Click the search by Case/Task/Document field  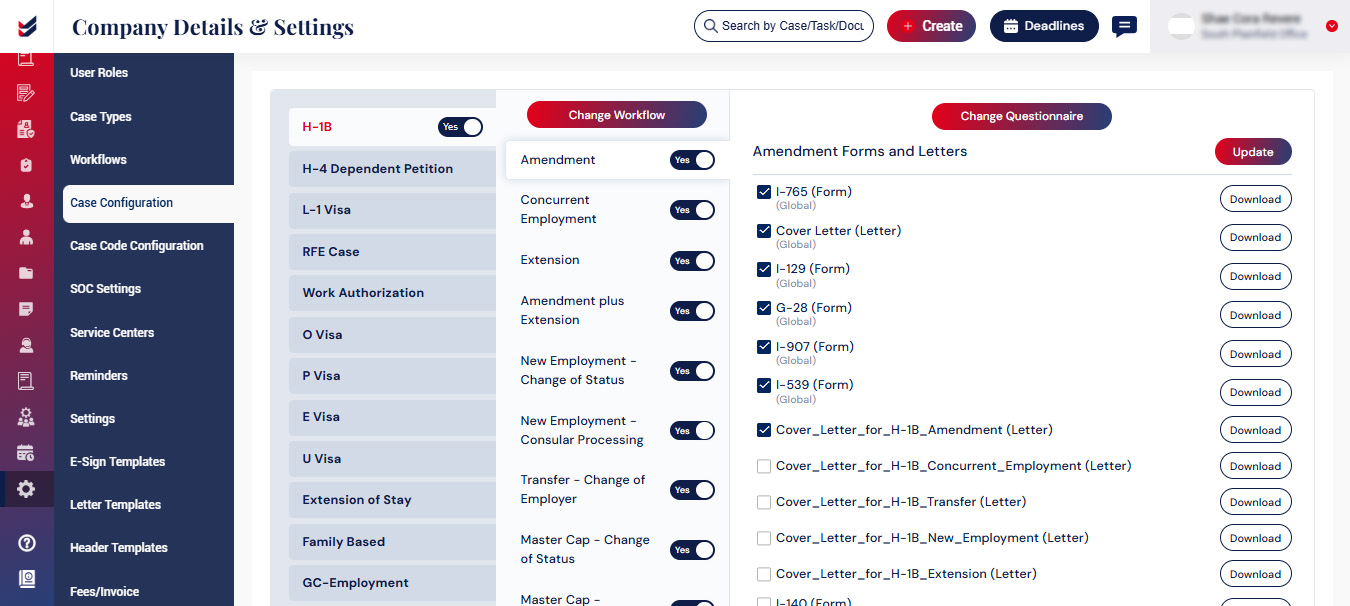pyautogui.click(x=784, y=26)
